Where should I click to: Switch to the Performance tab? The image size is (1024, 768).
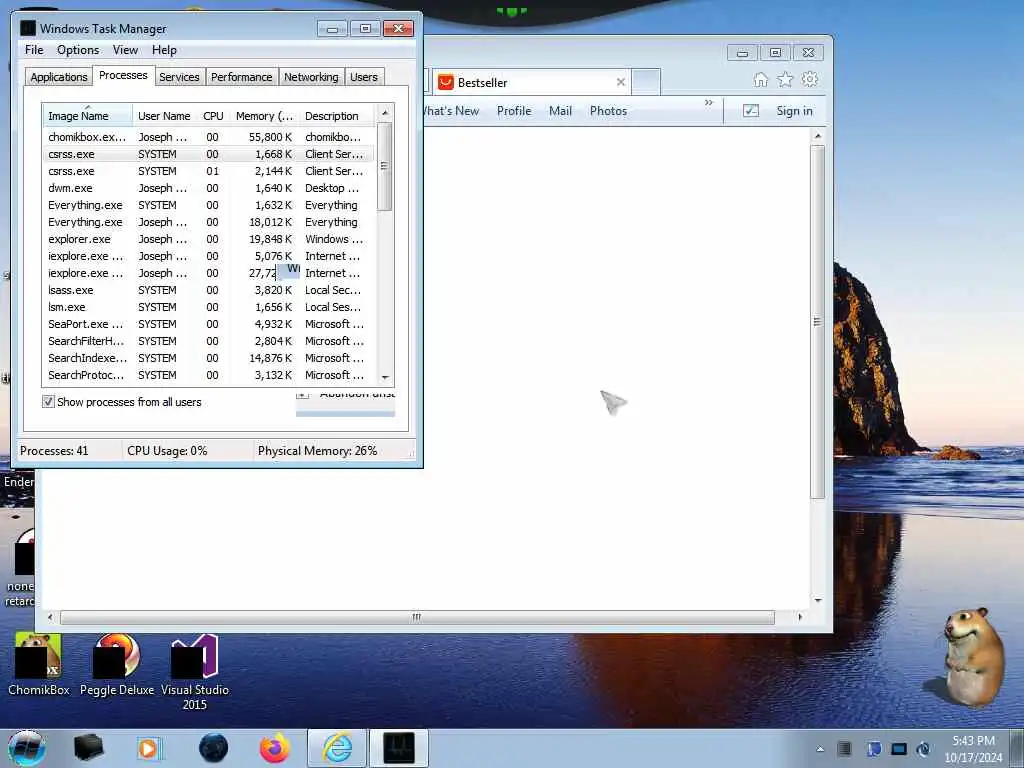241,77
